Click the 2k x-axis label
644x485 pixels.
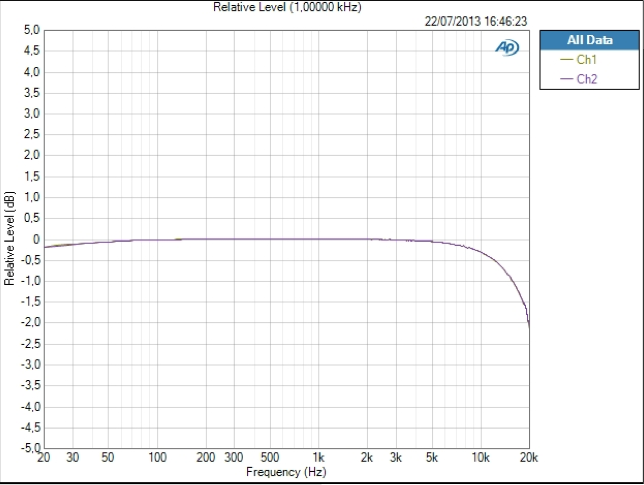tap(367, 457)
